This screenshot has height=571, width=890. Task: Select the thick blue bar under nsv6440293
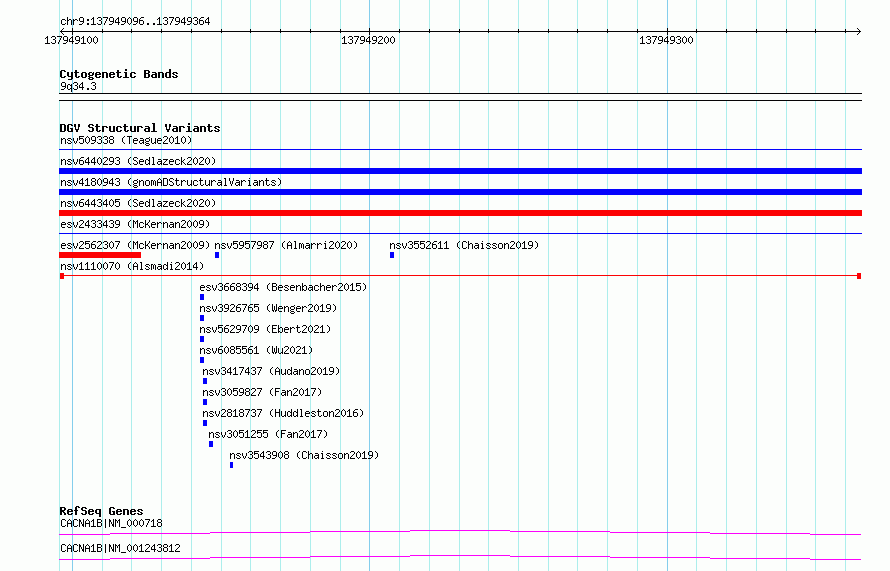[460, 171]
